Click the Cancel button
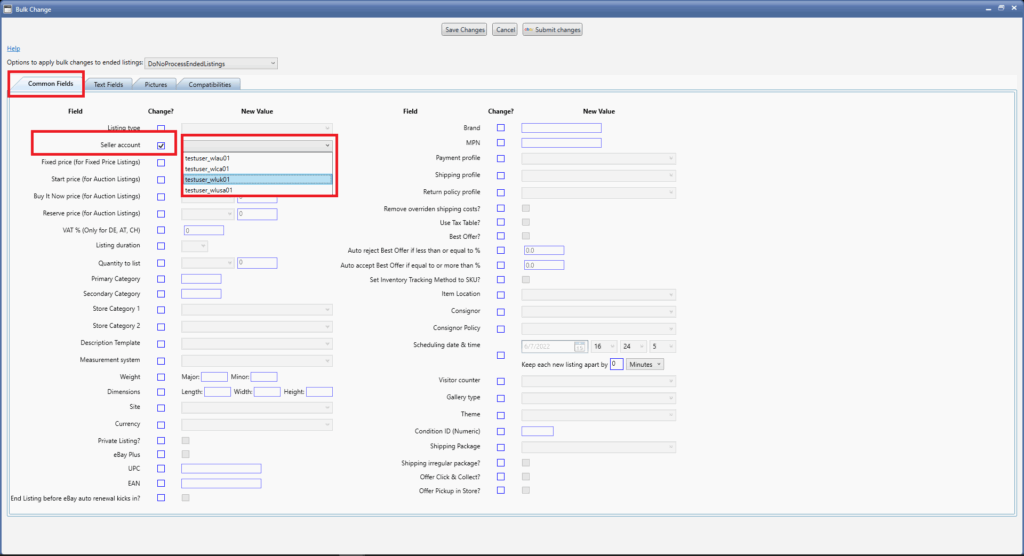Screen dimensions: 1024x556 point(505,30)
